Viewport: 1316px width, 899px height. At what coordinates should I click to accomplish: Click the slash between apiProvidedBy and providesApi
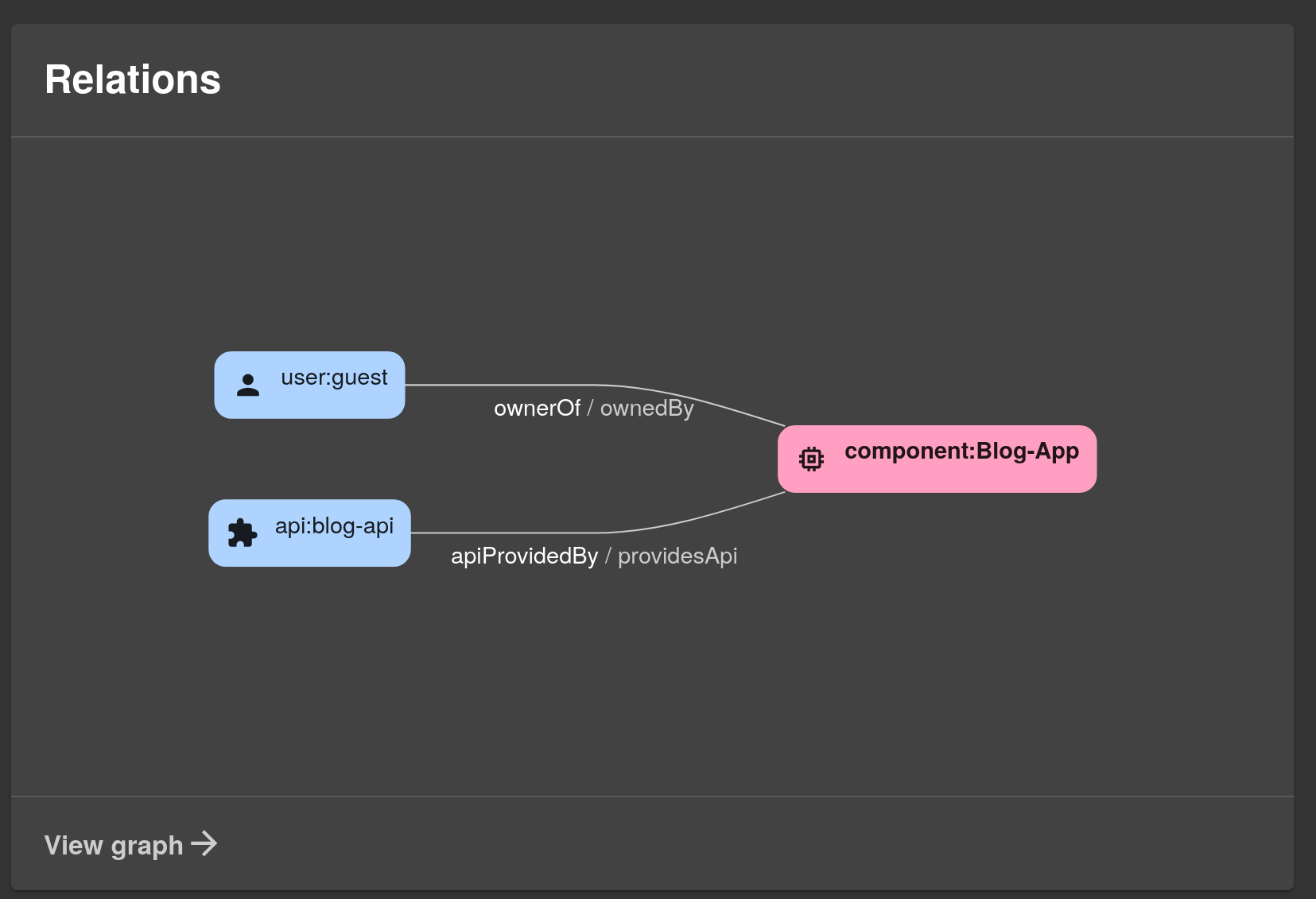click(x=608, y=556)
